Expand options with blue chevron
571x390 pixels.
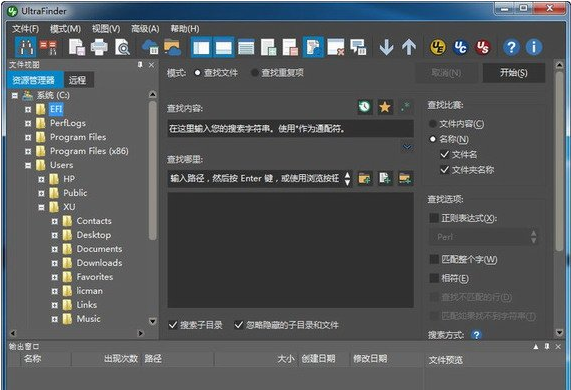click(407, 147)
